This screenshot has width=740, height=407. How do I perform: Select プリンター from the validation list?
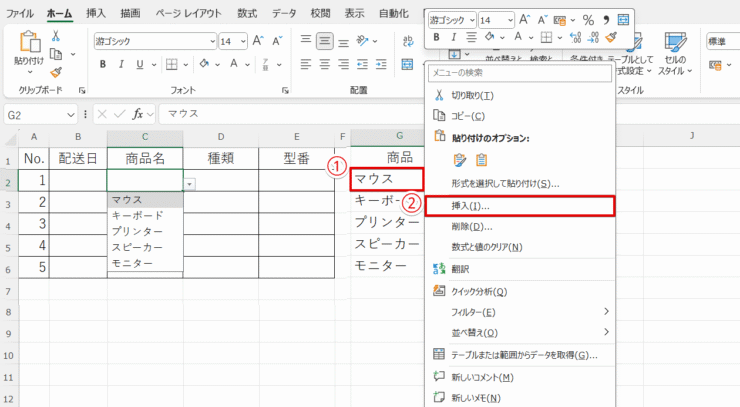(138, 231)
